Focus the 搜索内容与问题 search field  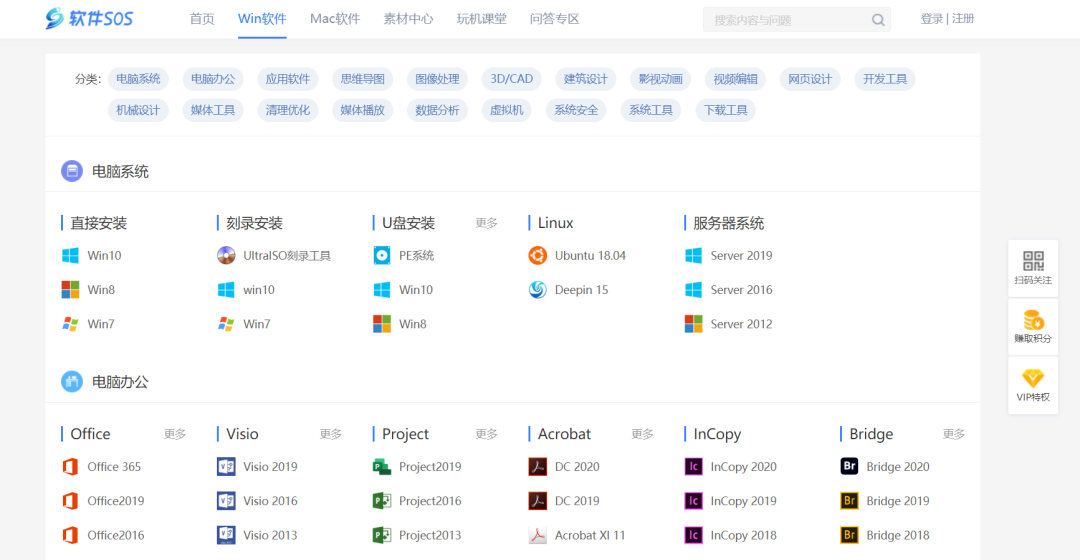785,20
